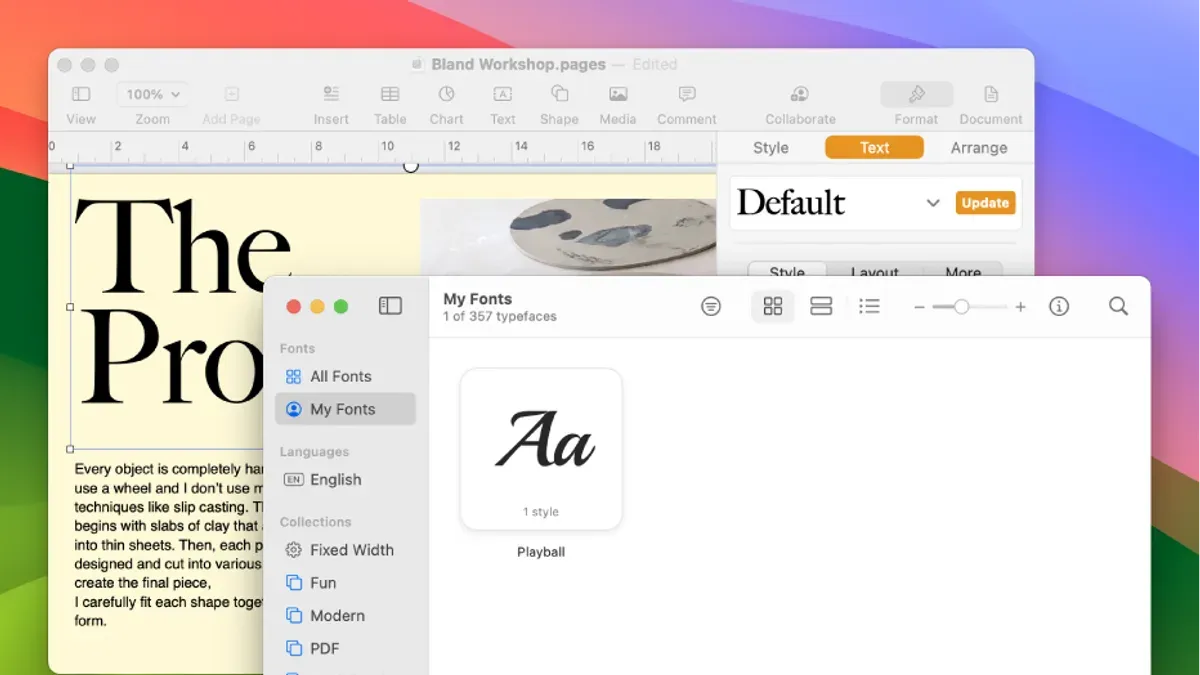This screenshot has height=675, width=1200.
Task: Select the Playball font thumbnail
Action: pyautogui.click(x=541, y=448)
